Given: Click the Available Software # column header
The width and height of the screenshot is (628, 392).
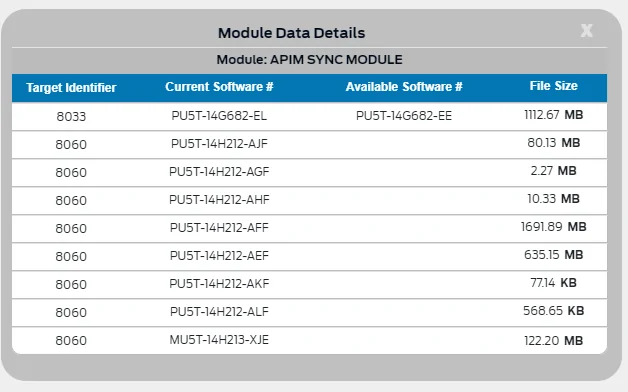Looking at the screenshot, I should click(404, 86).
